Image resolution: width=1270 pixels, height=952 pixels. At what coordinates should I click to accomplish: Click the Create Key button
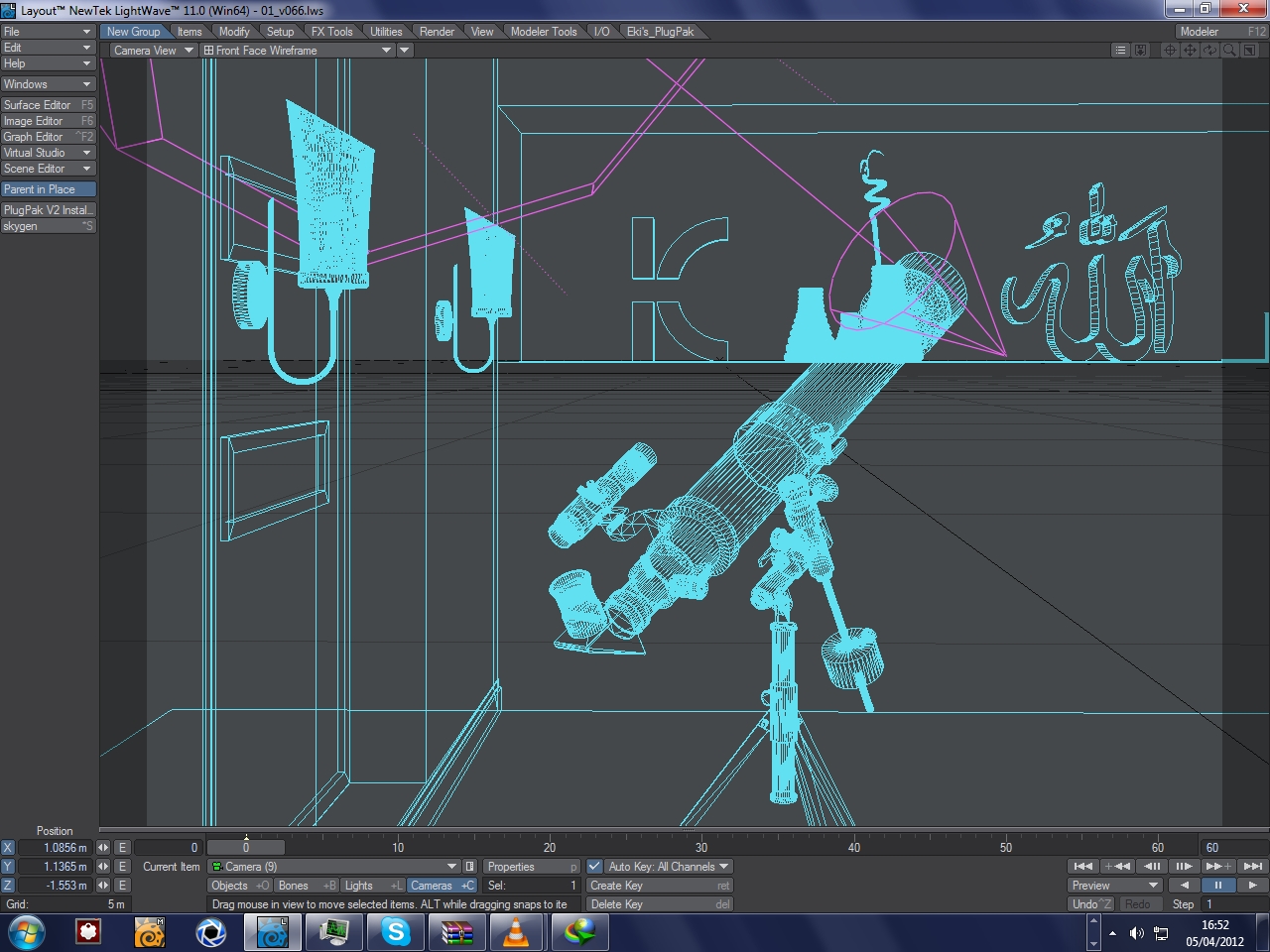[x=659, y=886]
